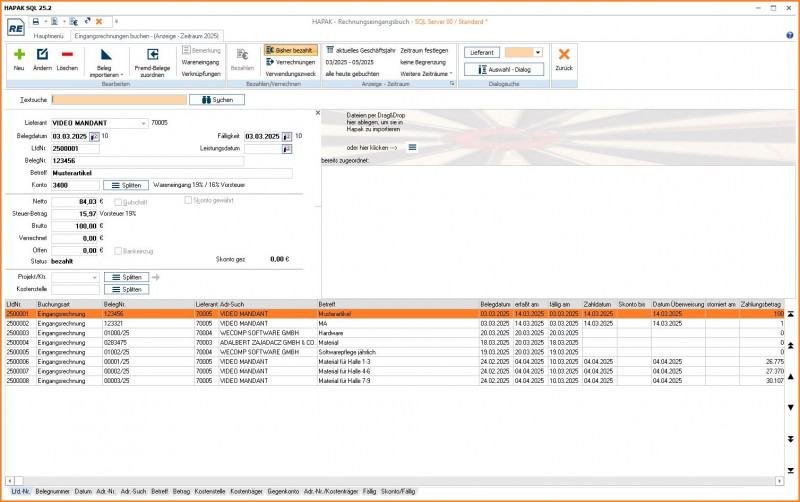Image resolution: width=800 pixels, height=502 pixels.
Task: Open the Projekt/Ktr. dropdown
Action: pyautogui.click(x=95, y=277)
